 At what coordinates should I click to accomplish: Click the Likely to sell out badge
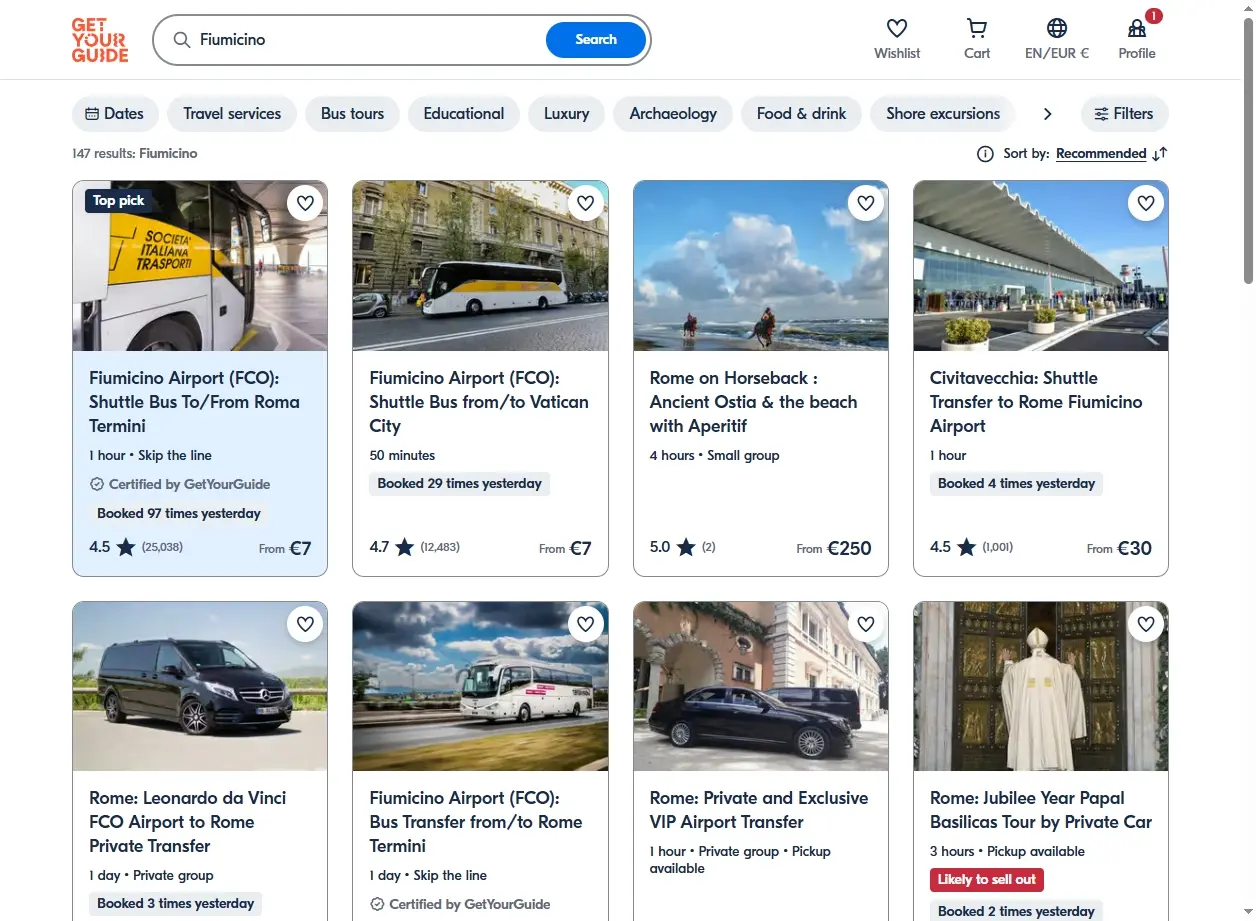tap(986, 880)
